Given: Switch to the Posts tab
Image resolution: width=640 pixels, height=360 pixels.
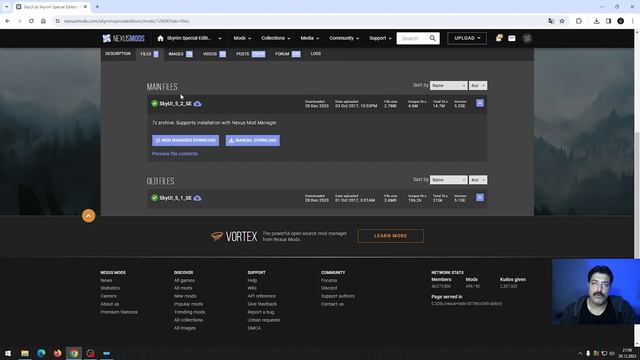Looking at the screenshot, I should pyautogui.click(x=251, y=54).
